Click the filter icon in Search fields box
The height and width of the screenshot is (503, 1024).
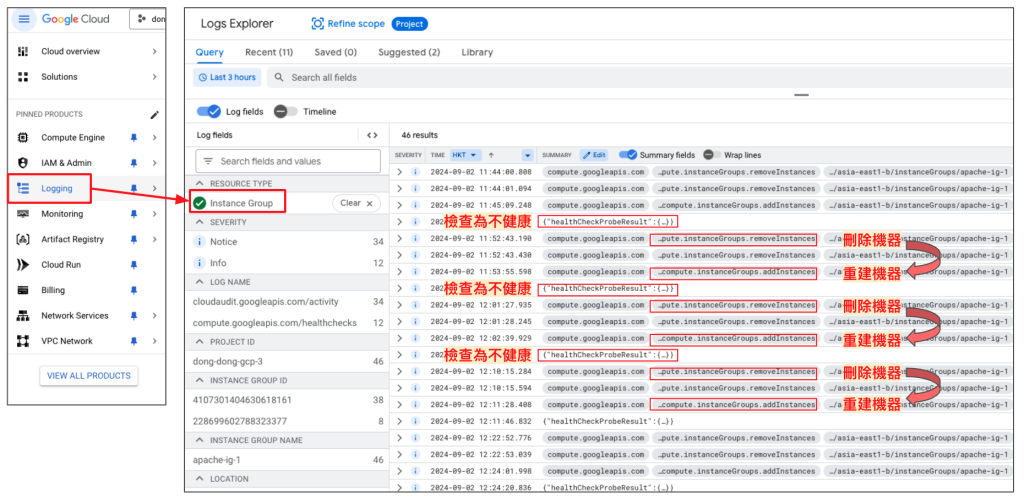(x=208, y=161)
